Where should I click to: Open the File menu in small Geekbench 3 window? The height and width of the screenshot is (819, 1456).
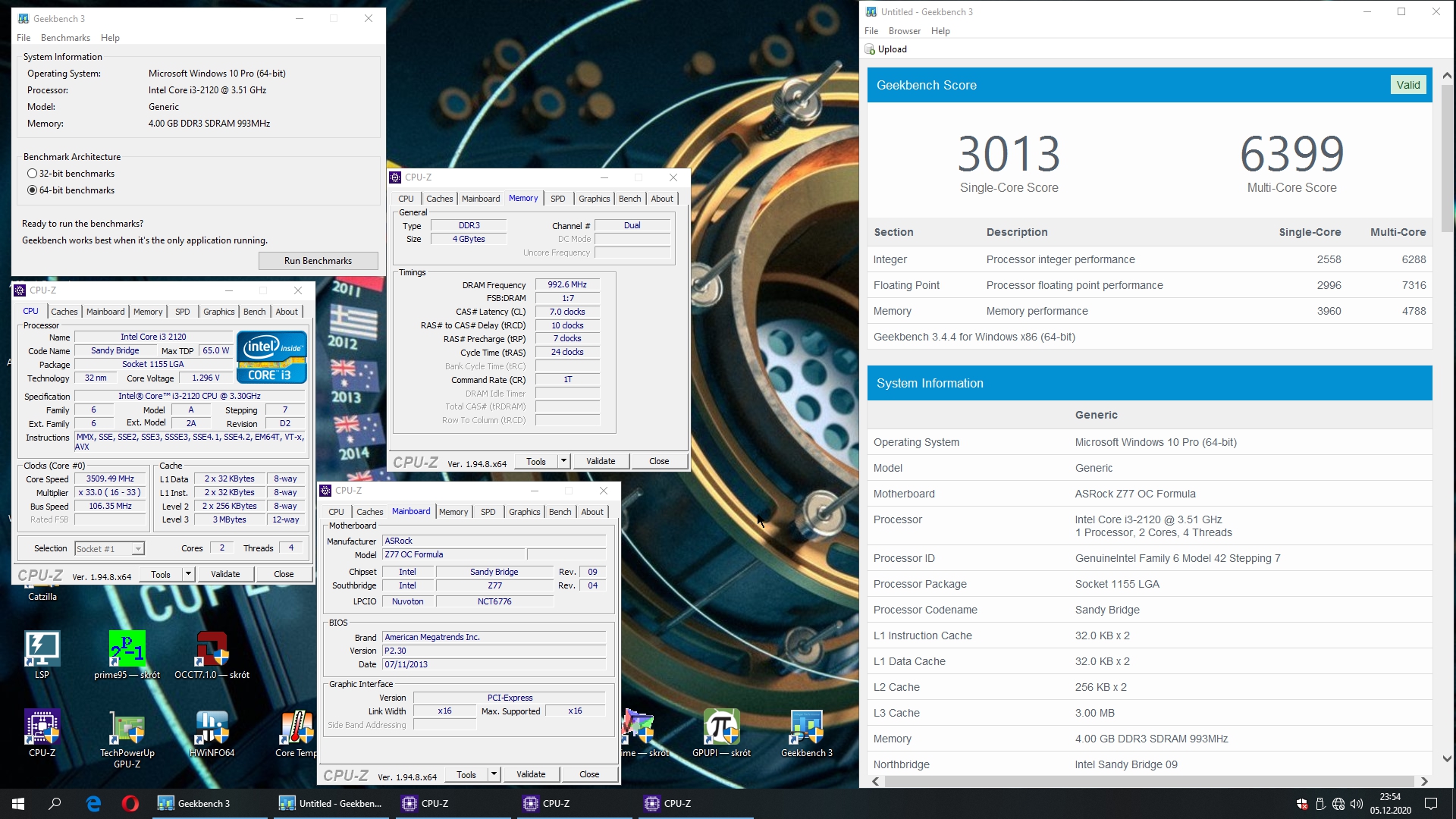point(24,38)
